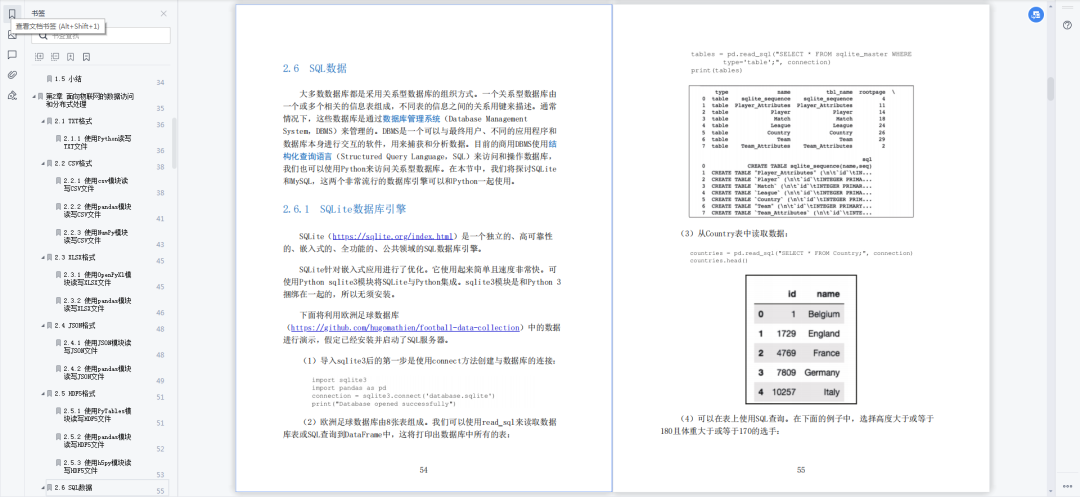
Task: Go to bookmark 2.5.1 使用PyTables模块读写HDF5文件
Action: (98, 414)
